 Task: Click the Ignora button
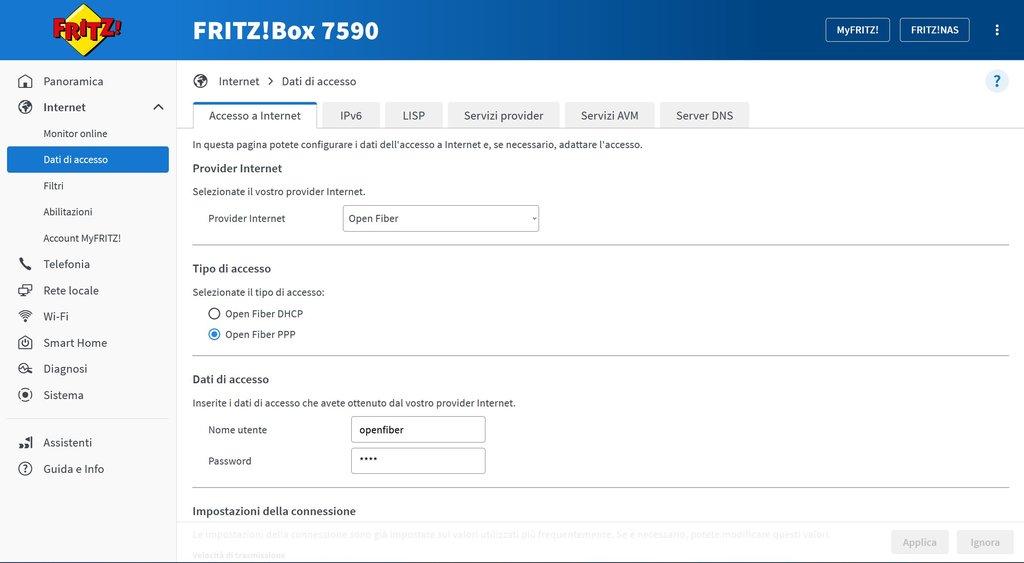985,542
